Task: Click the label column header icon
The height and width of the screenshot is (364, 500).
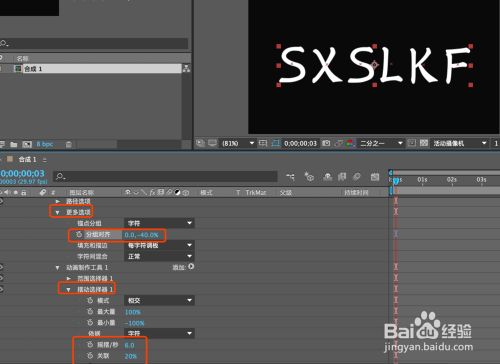Action: pyautogui.click(x=43, y=193)
